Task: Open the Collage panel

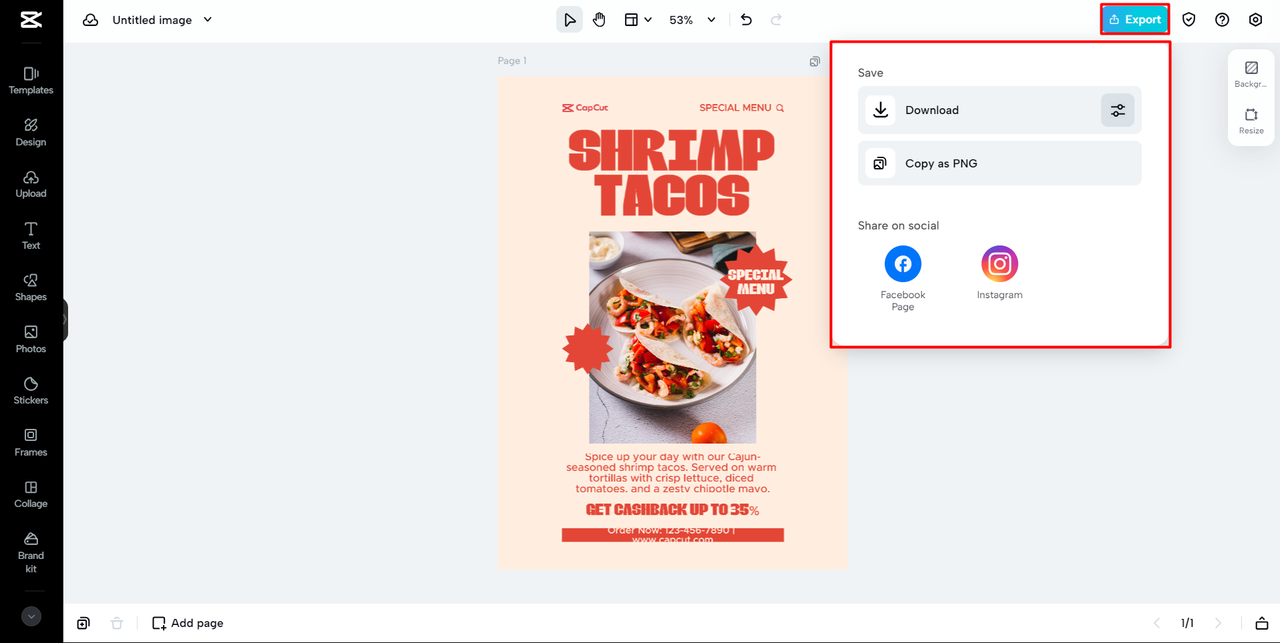Action: (31, 495)
